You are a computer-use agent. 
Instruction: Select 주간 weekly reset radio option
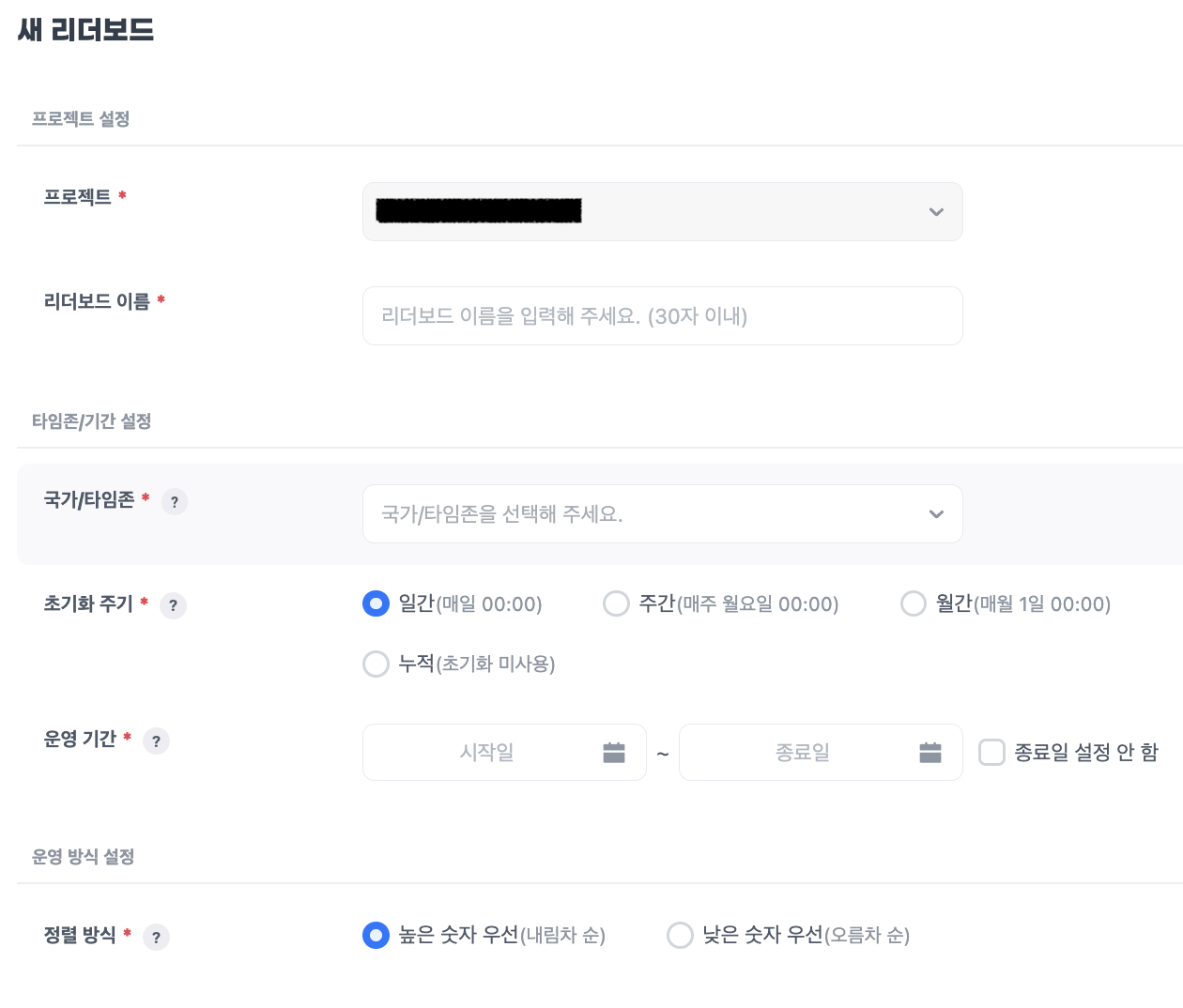click(x=616, y=603)
